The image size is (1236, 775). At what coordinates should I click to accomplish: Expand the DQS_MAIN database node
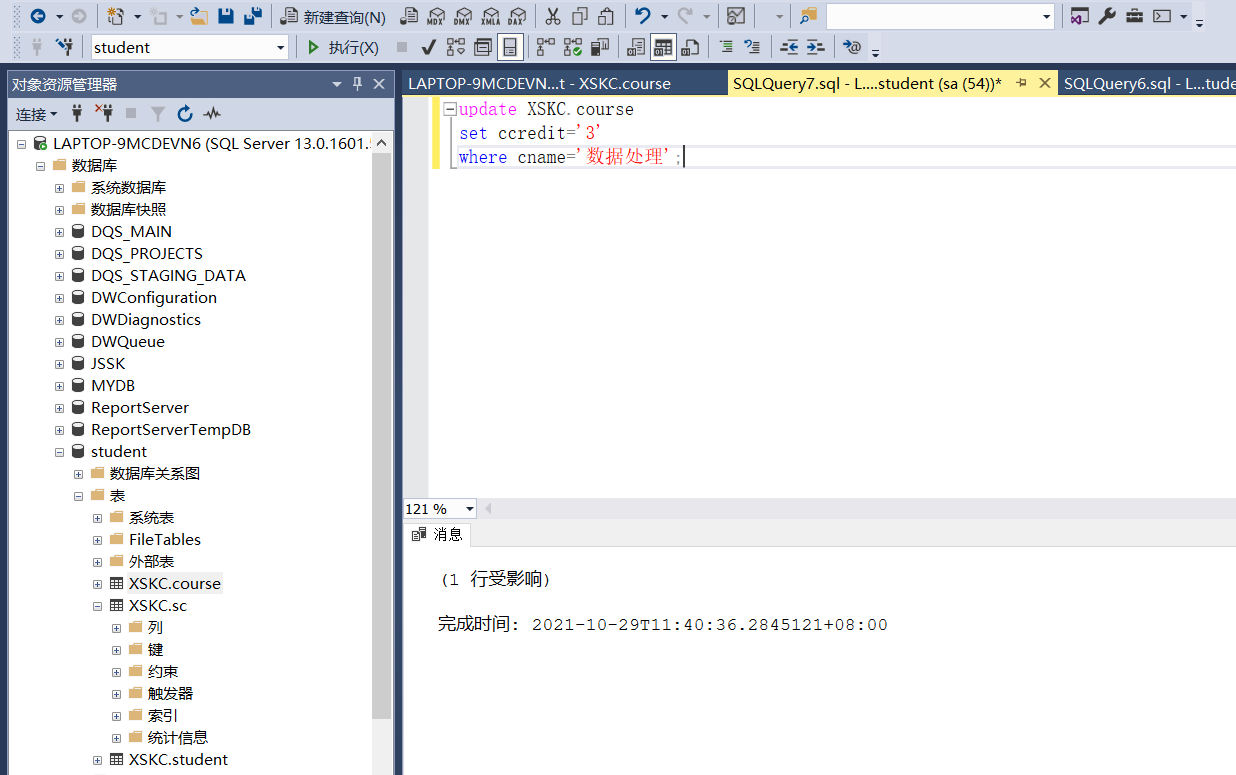click(60, 232)
